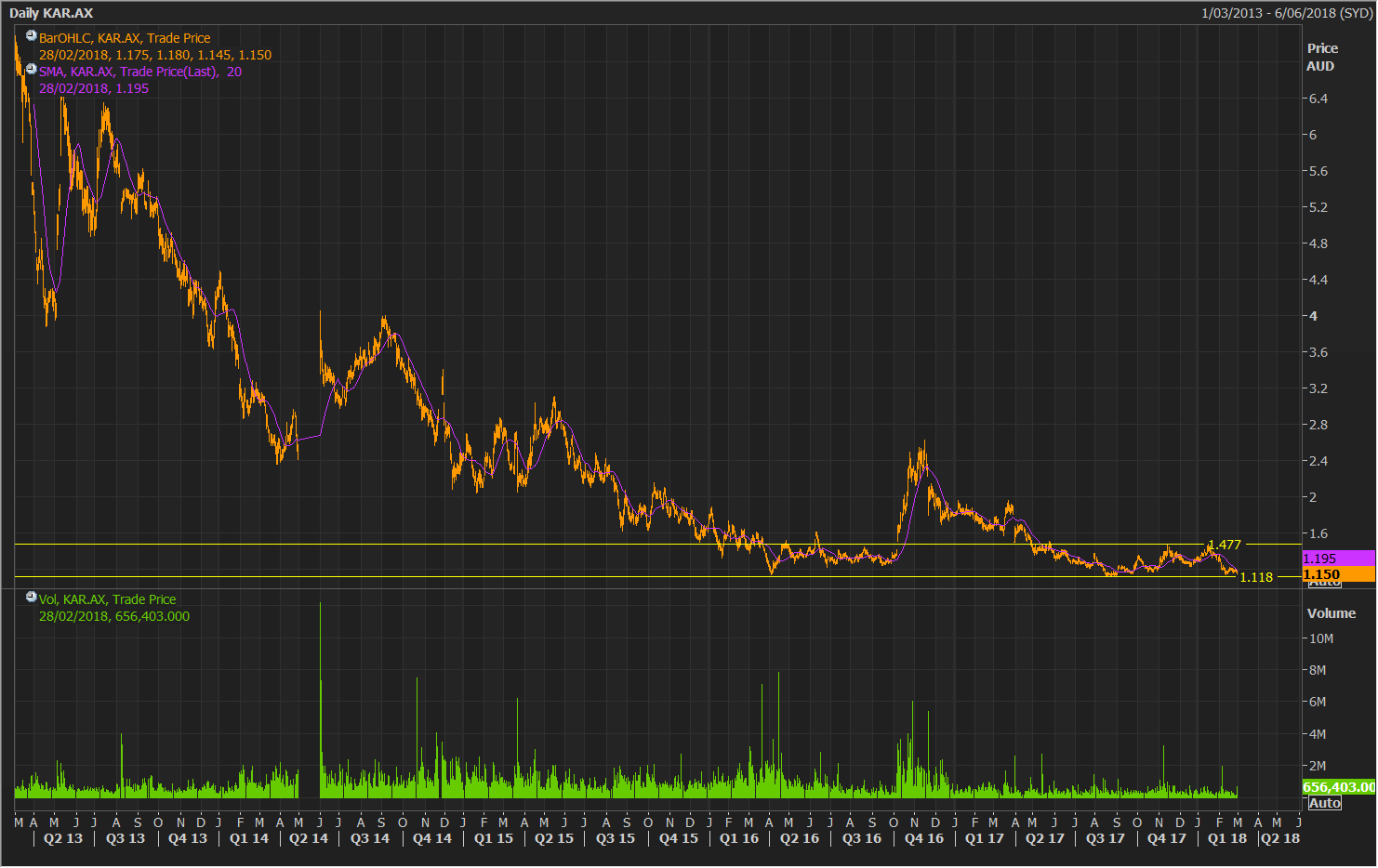The height and width of the screenshot is (868, 1378).
Task: Click the SMA reading 28/02/2018, 1.195
Action: click(94, 88)
